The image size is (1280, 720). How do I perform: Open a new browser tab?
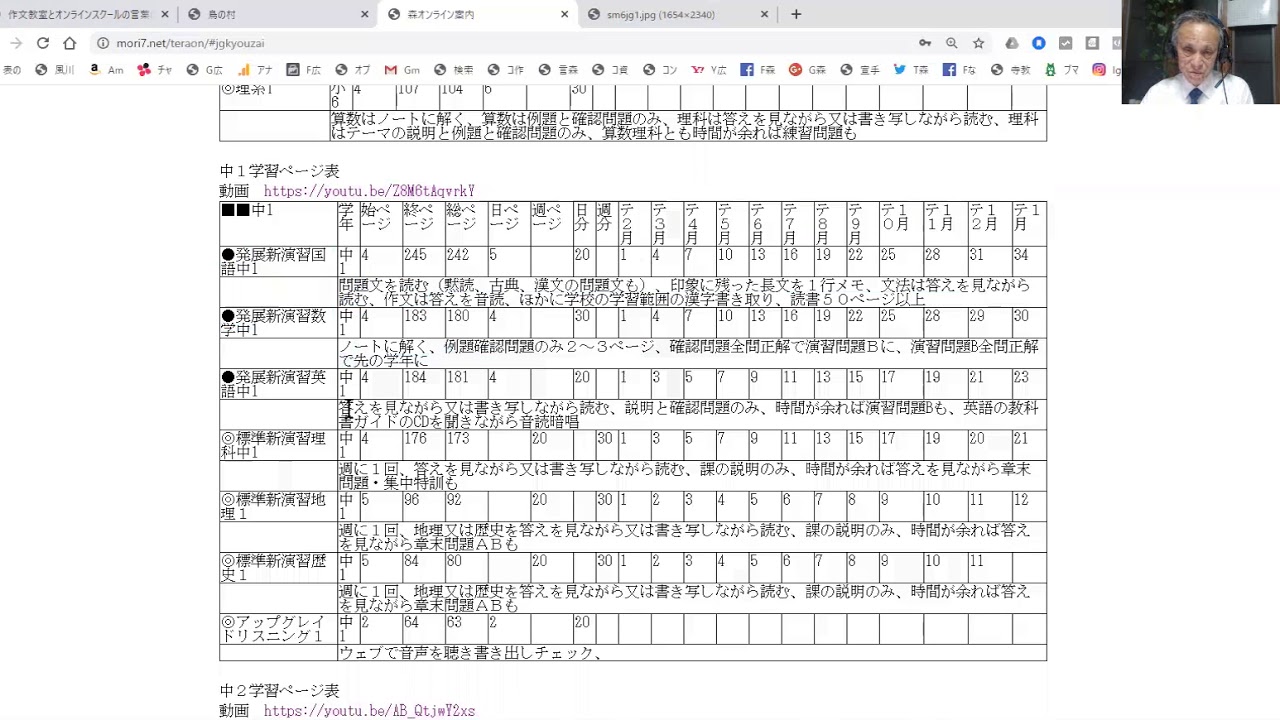click(x=796, y=14)
